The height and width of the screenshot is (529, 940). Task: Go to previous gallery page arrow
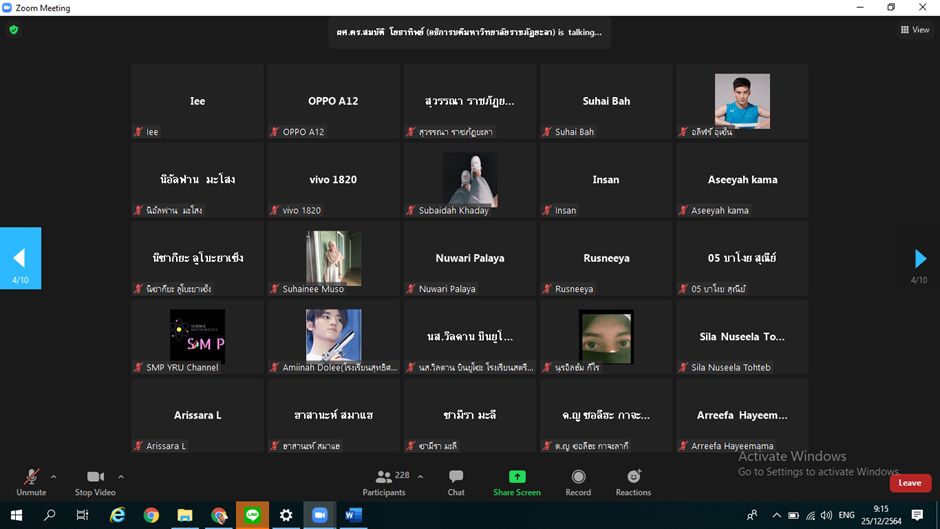(20, 258)
